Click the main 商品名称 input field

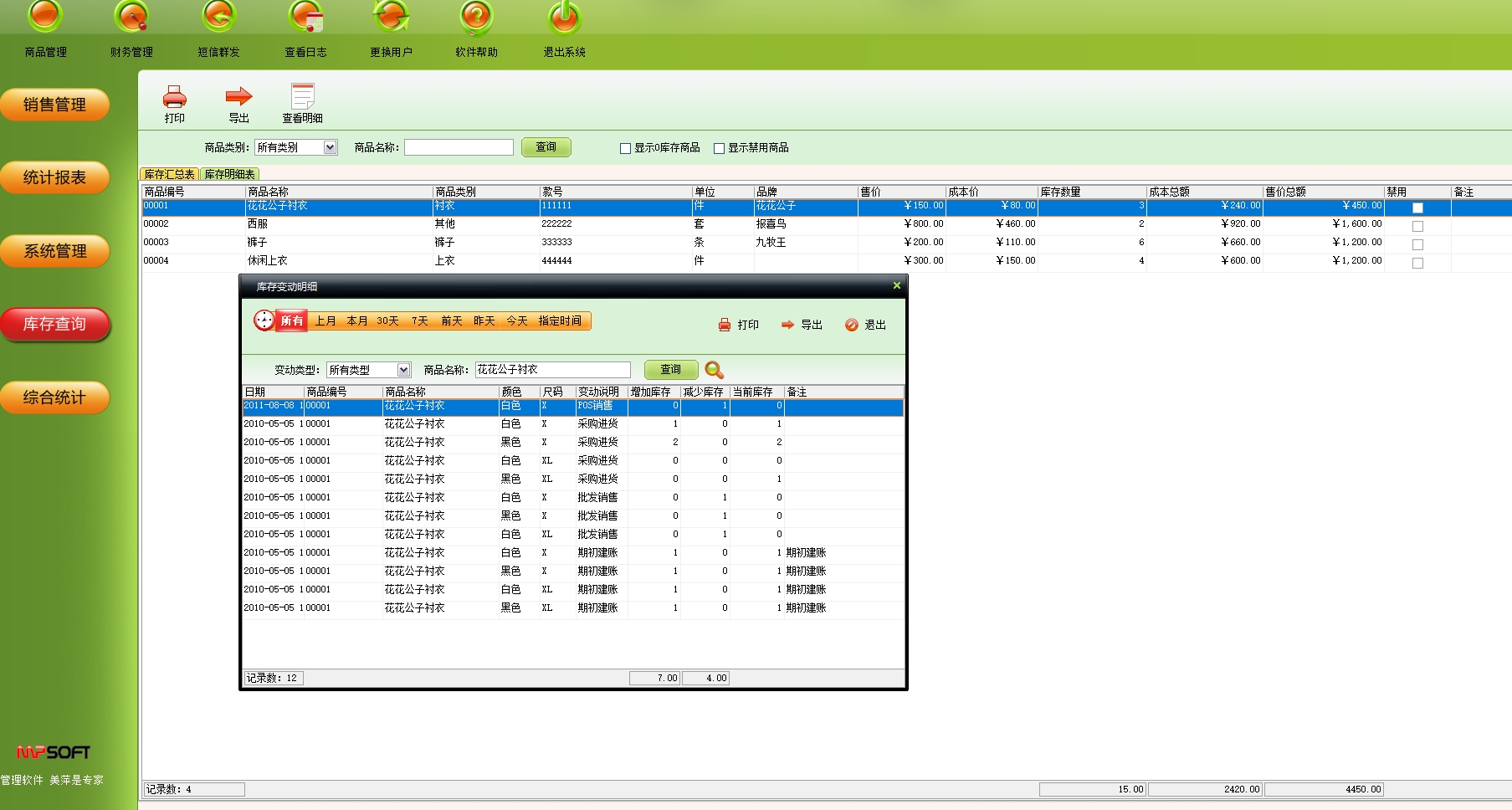point(459,147)
